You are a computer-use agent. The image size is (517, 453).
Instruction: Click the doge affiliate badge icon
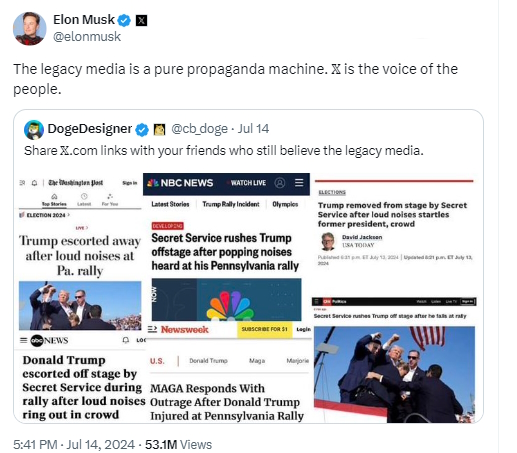[159, 130]
